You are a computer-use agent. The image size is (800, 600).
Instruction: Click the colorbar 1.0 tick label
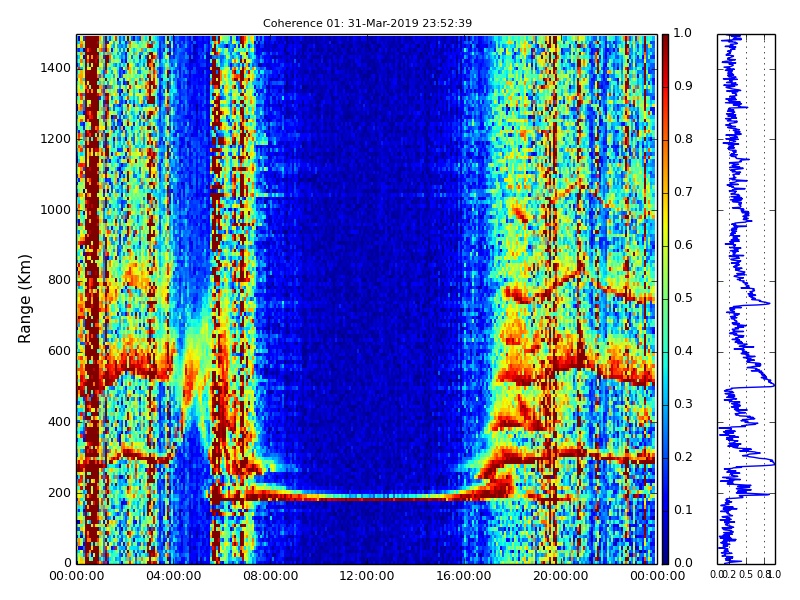[x=683, y=33]
